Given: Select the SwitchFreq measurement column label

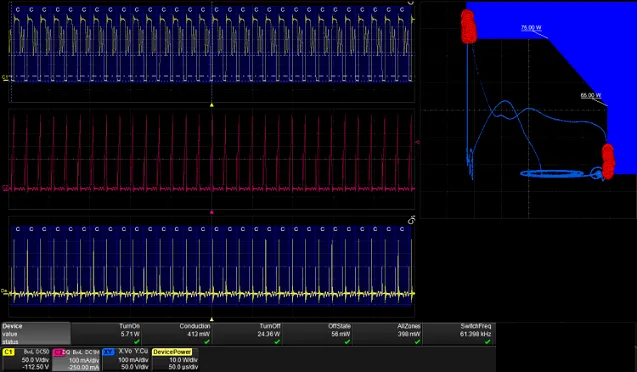Looking at the screenshot, I should point(476,326).
